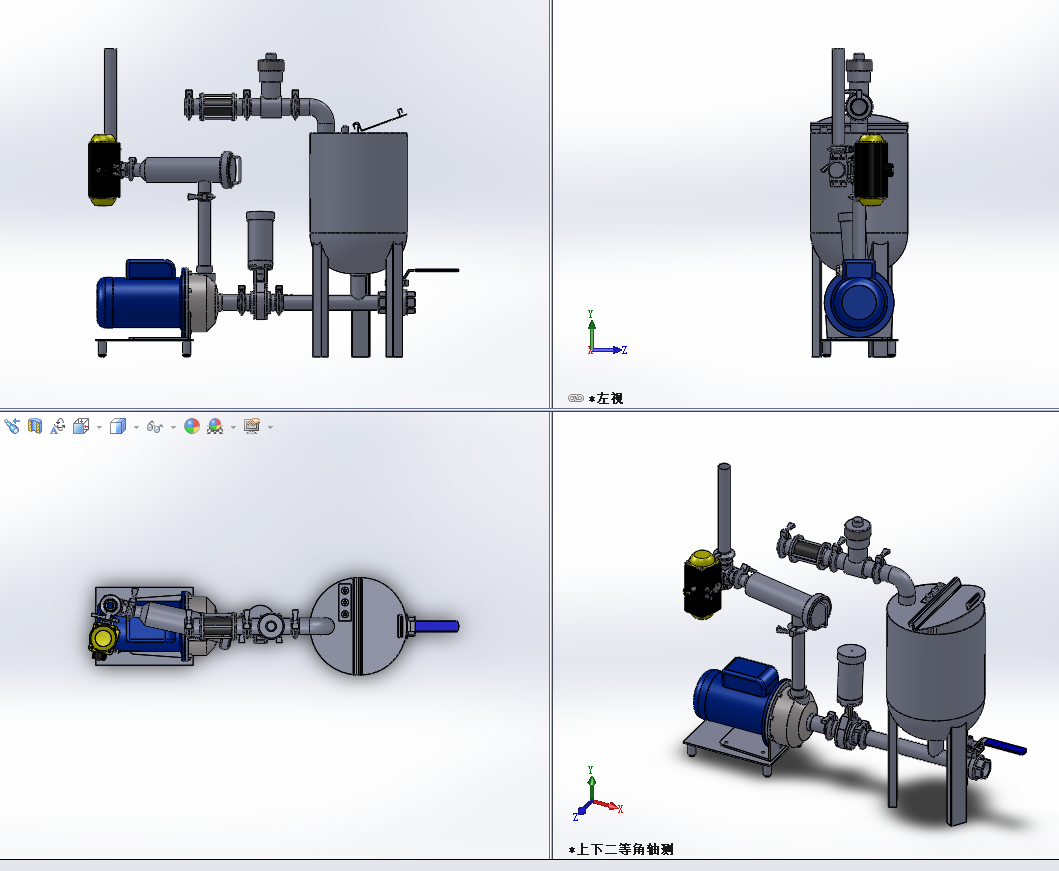Viewport: 1059px width, 871px height.
Task: Expand the View Settings dropdown arrow
Action: click(271, 427)
